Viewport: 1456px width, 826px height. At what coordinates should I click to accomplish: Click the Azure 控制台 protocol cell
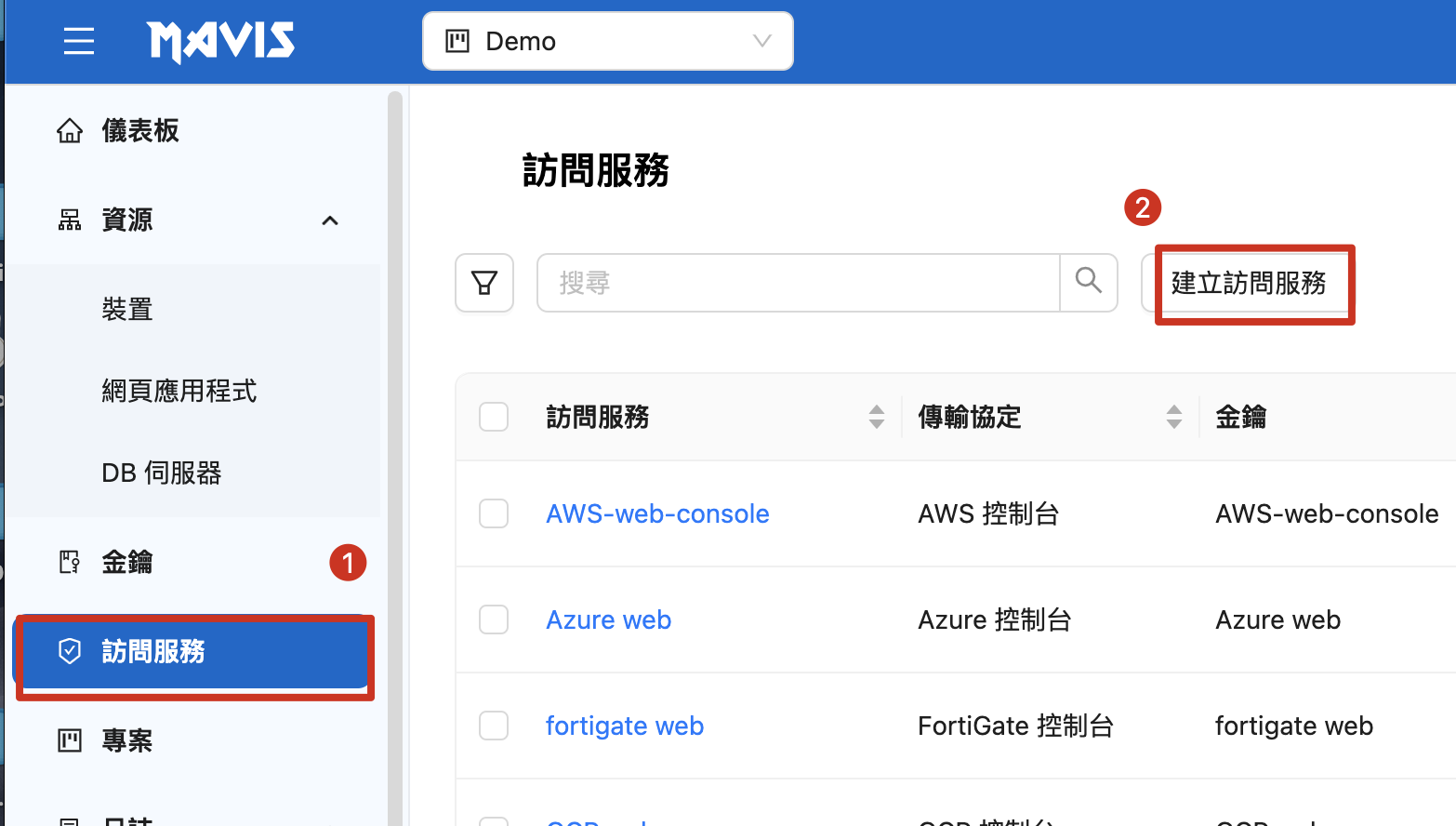[x=995, y=619]
